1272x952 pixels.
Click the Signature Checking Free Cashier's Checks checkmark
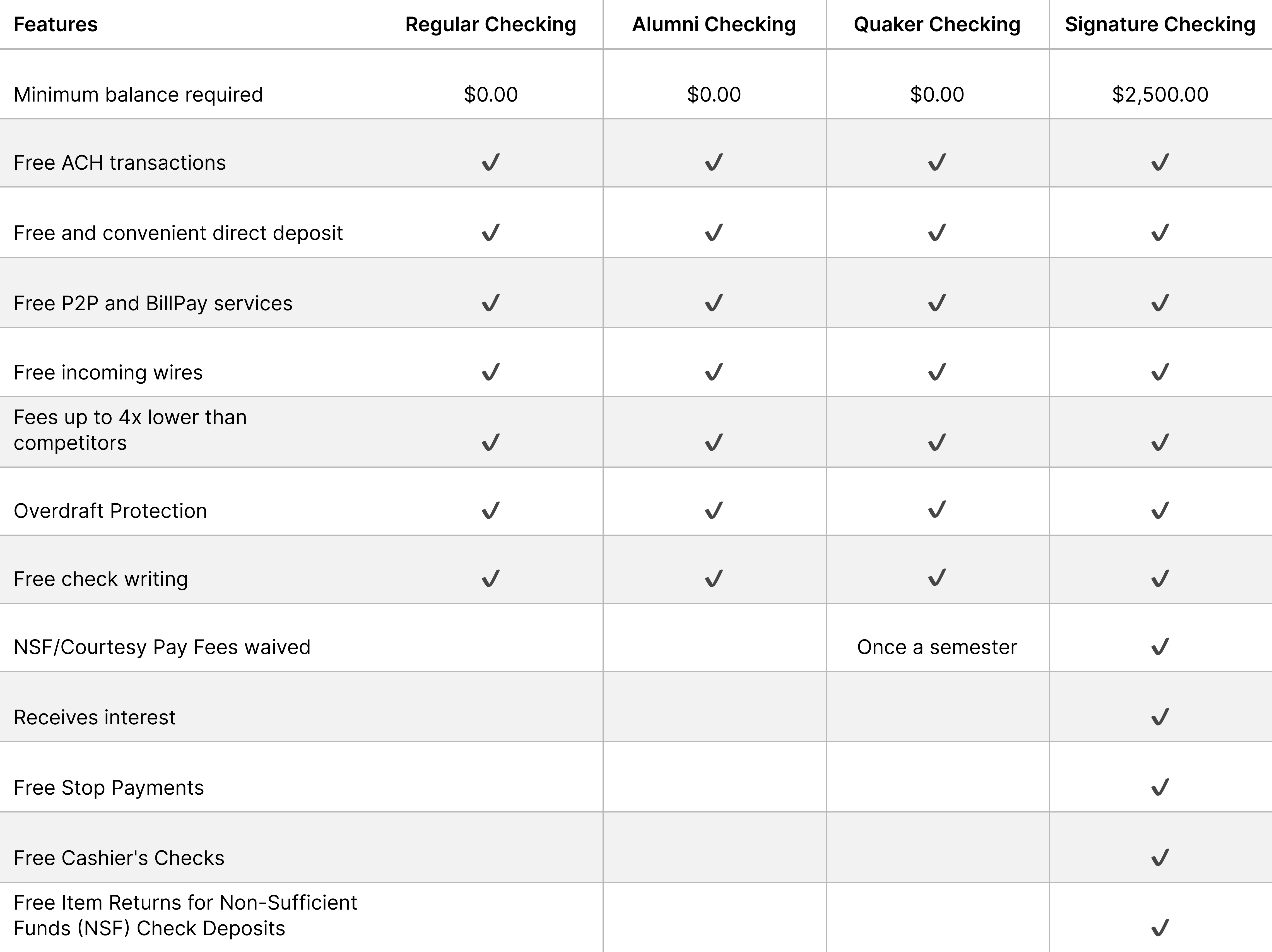(1160, 858)
